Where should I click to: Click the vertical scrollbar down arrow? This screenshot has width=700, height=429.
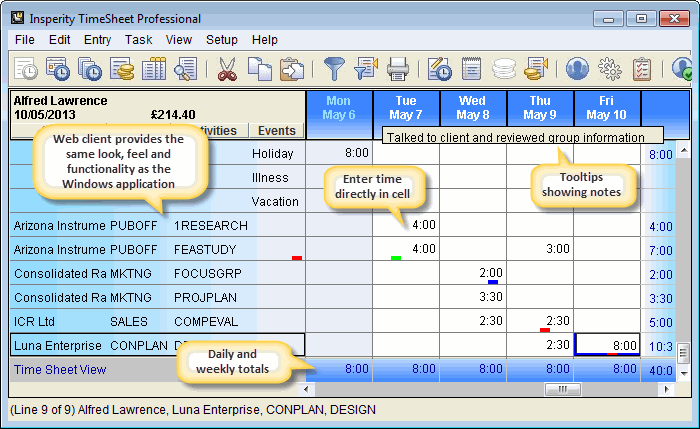click(x=684, y=373)
